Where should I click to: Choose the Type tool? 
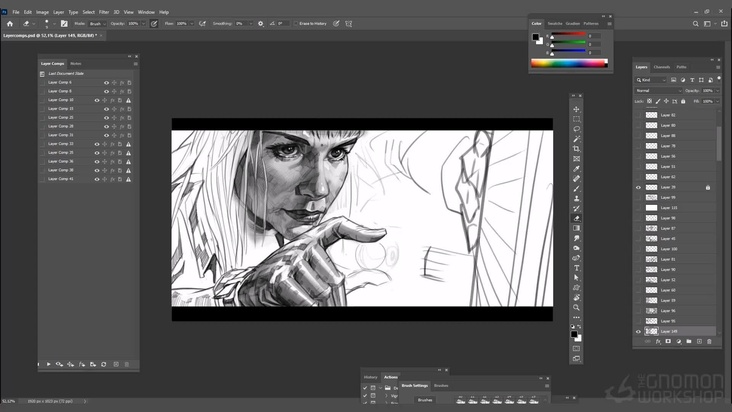[x=577, y=267]
